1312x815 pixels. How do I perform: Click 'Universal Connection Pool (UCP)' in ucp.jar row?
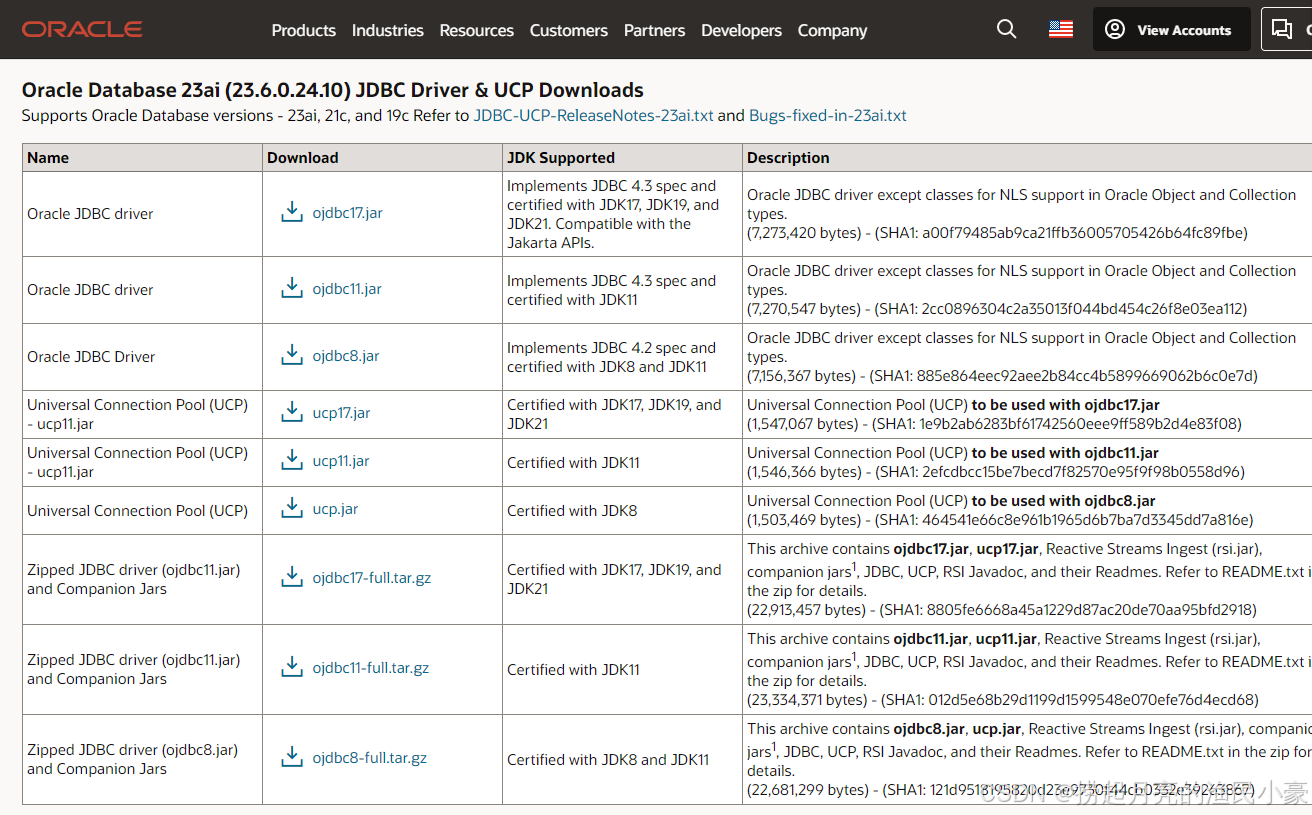click(137, 511)
